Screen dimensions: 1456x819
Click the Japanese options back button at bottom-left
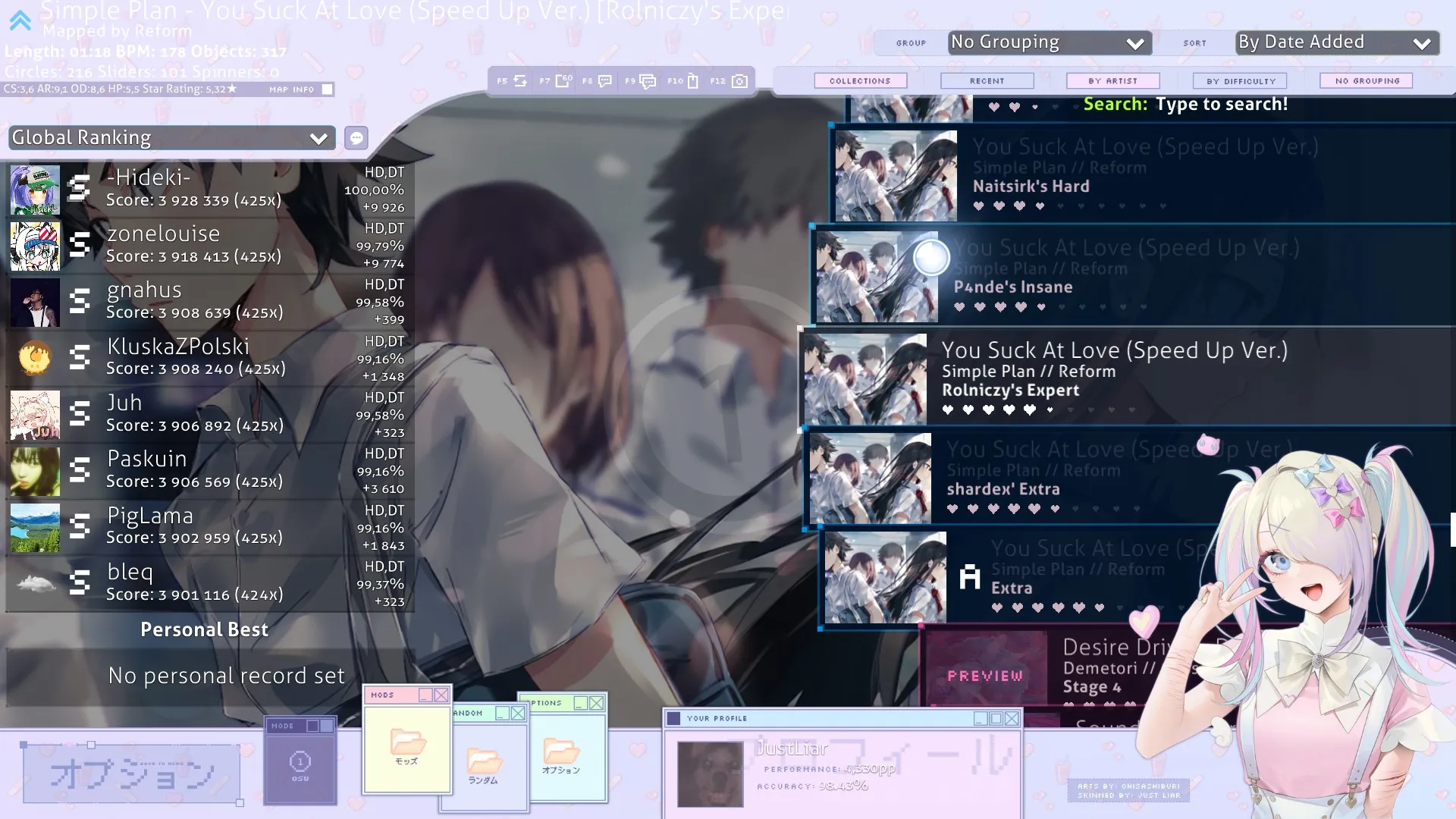click(132, 773)
